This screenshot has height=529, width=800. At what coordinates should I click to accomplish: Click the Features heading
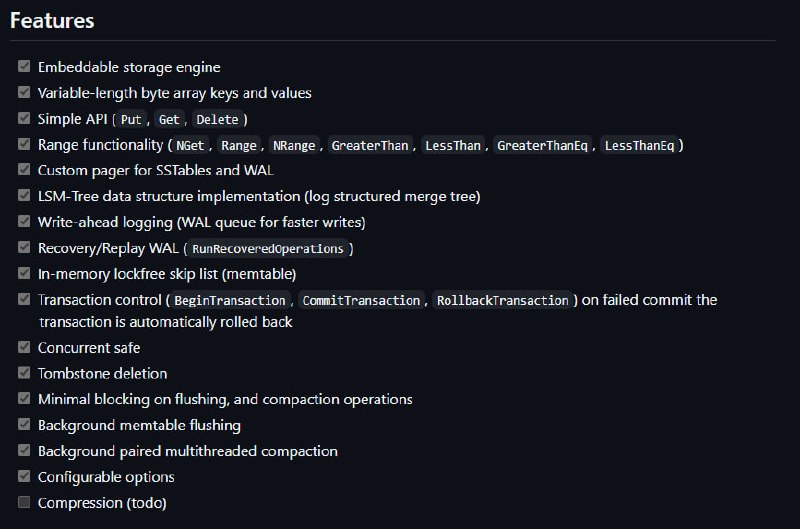point(52,21)
